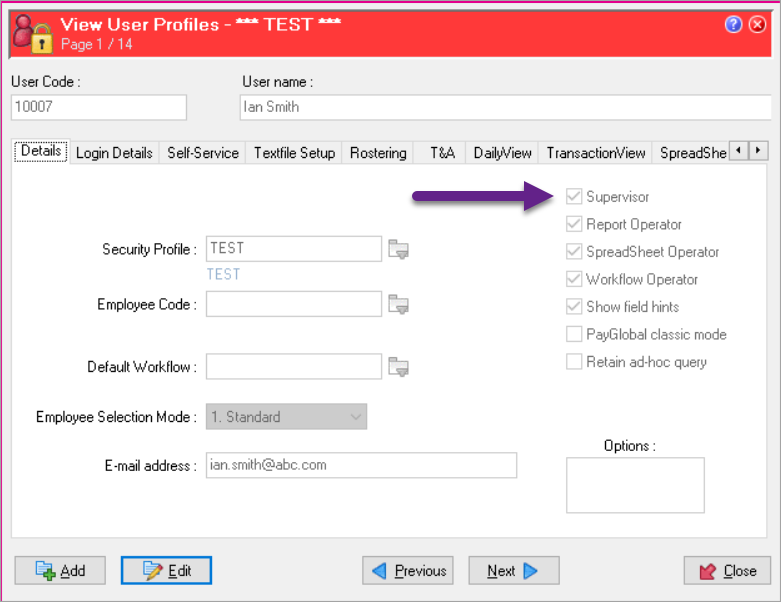
Task: Click the help question mark icon
Action: pyautogui.click(x=733, y=25)
